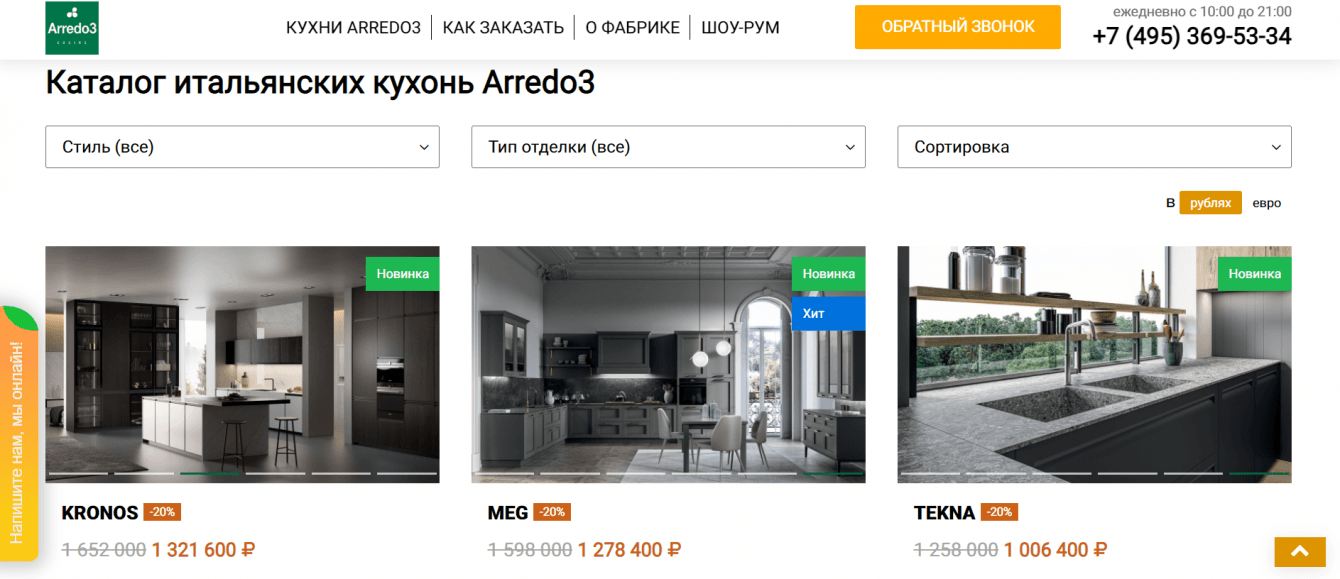1340x579 pixels.
Task: Click the -20% discount tag beside KRONOS
Action: point(162,512)
